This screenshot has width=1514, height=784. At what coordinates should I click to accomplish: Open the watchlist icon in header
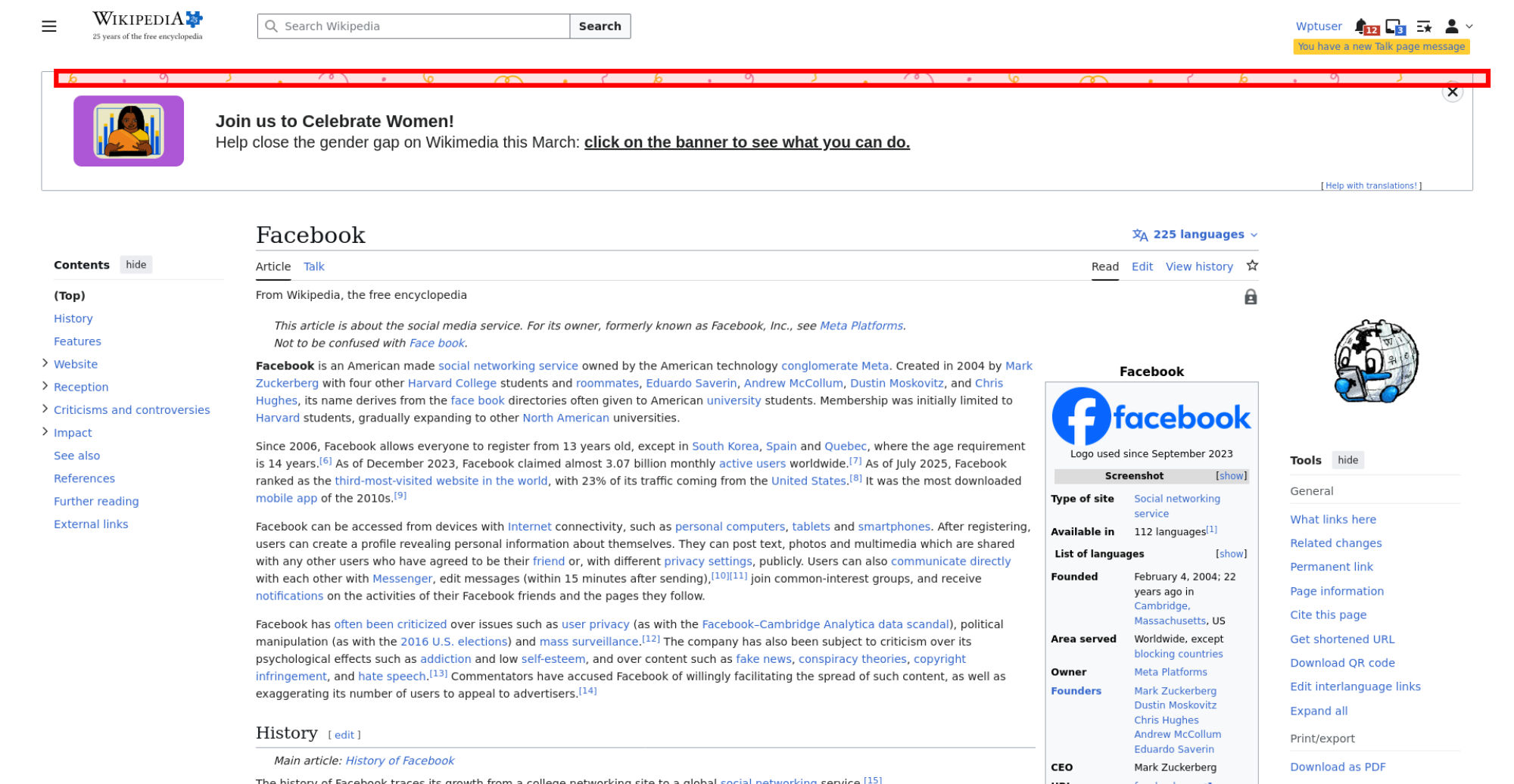point(1424,26)
